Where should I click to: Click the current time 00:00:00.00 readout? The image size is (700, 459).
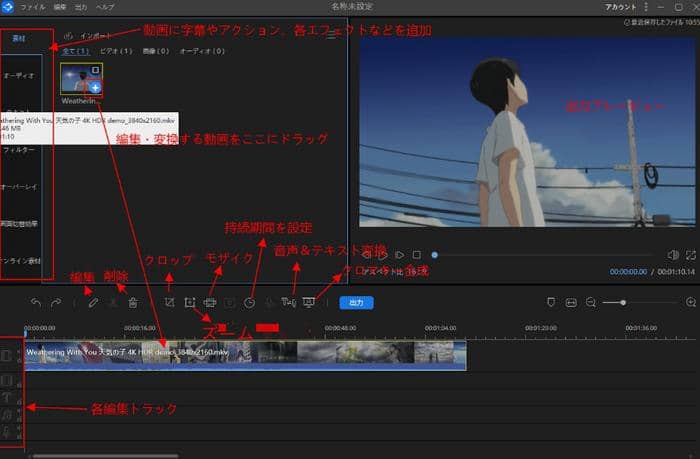pyautogui.click(x=628, y=271)
